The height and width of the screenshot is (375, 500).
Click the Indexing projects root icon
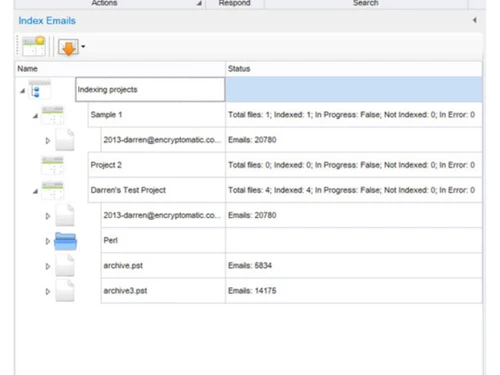coord(40,90)
